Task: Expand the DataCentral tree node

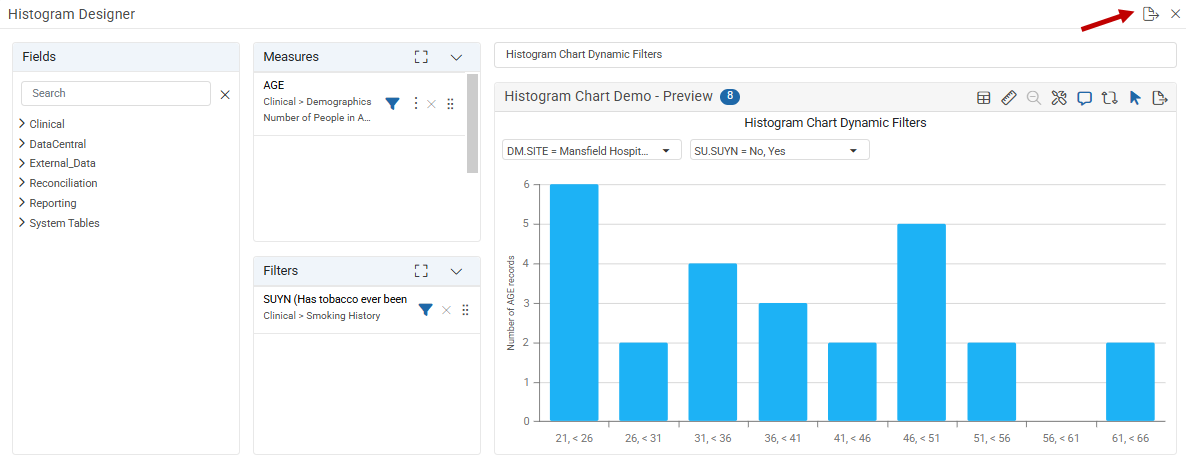Action: (23, 143)
